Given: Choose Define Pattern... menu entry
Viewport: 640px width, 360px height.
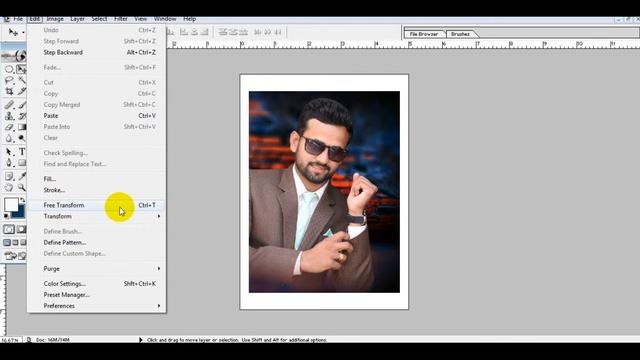Looking at the screenshot, I should (97, 242).
